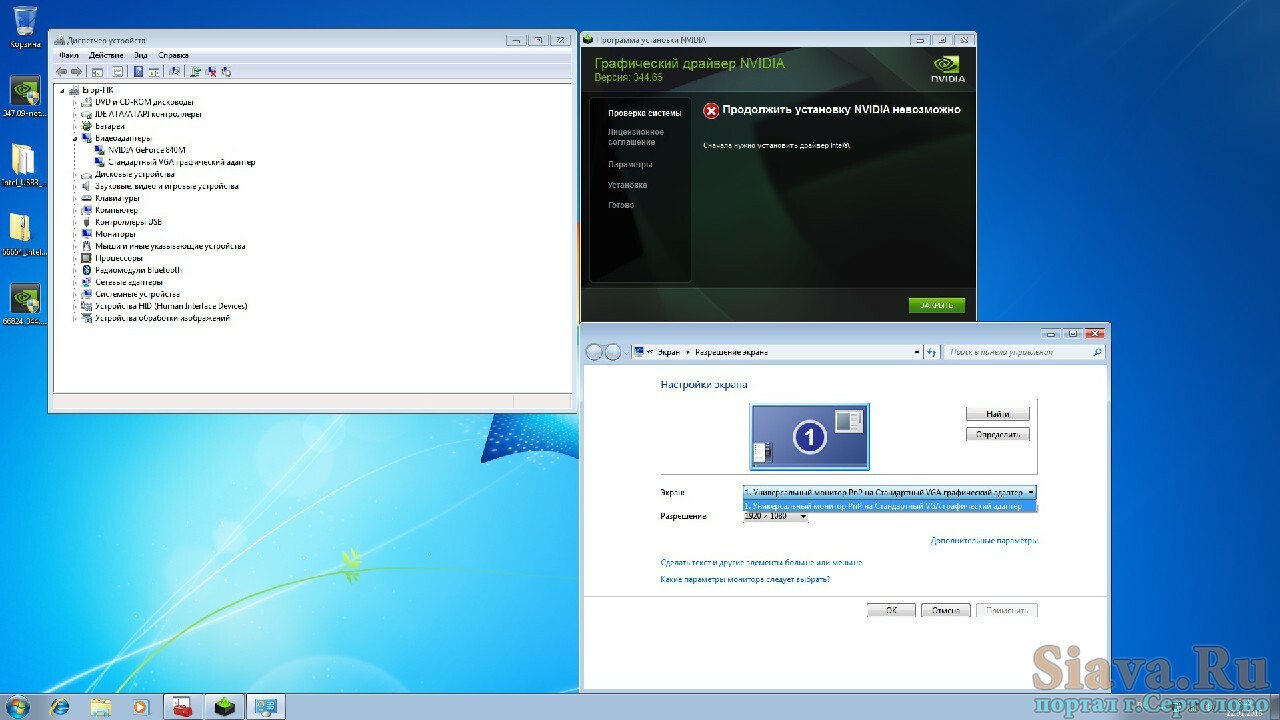Viewport: 1280px width, 720px height.
Task: Open the Дополнительные параметры link
Action: tap(984, 541)
